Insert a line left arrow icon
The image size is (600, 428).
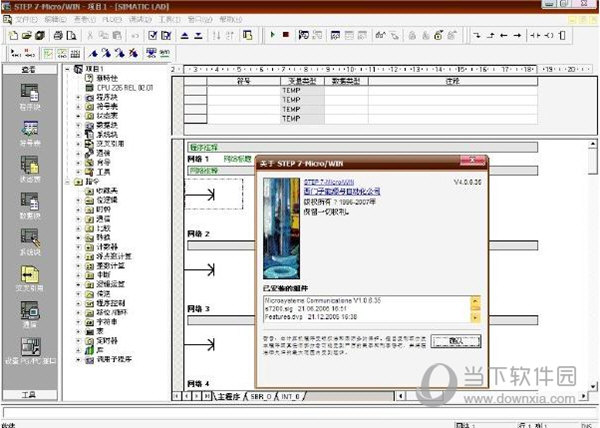pyautogui.click(x=504, y=36)
